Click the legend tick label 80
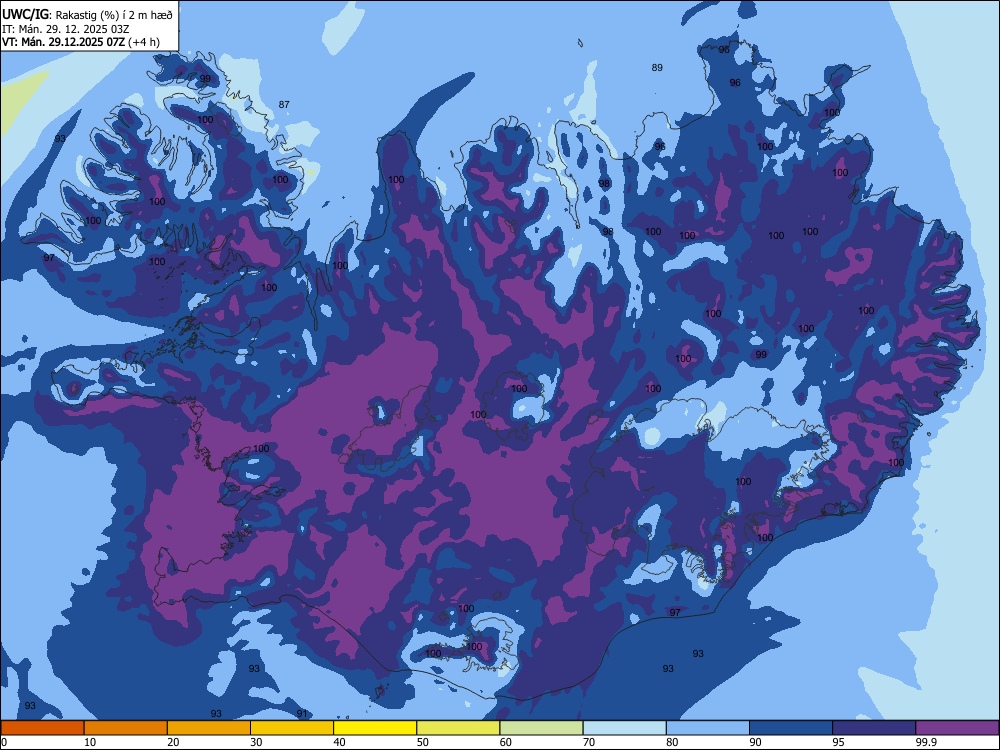The height and width of the screenshot is (750, 1000). click(672, 742)
